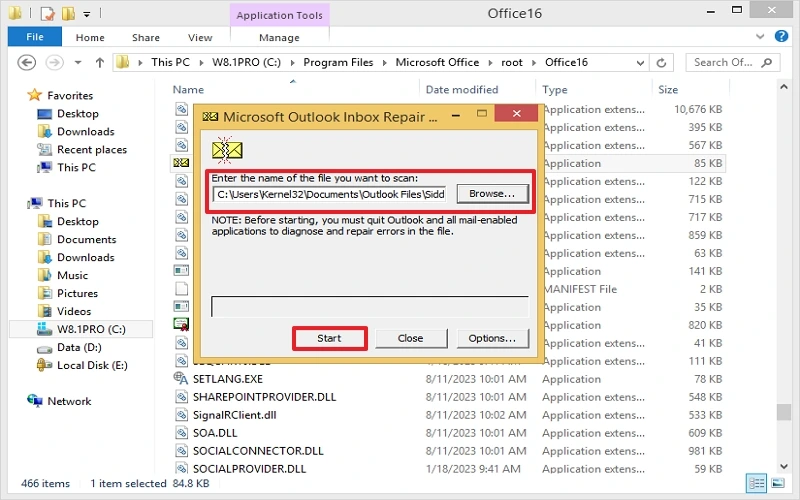This screenshot has height=500, width=800.
Task: Click the Properties quick access icon
Action: 47,13
